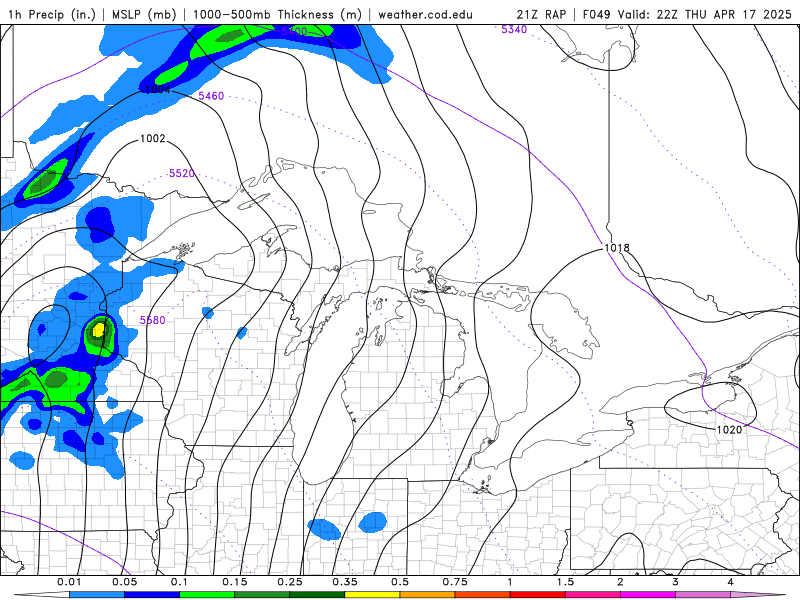Click the 0.01 legend value

69,582
